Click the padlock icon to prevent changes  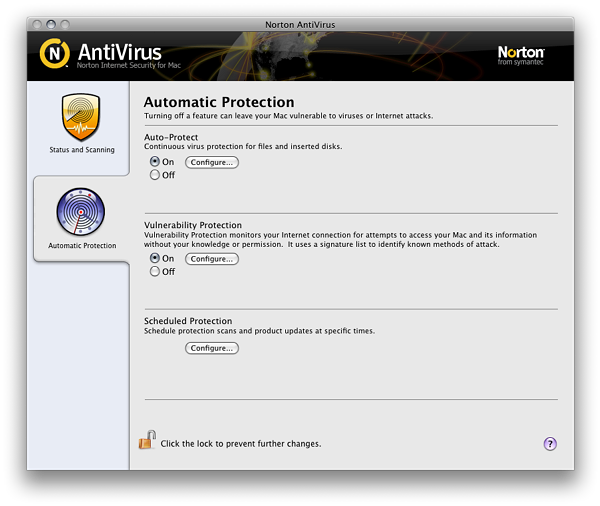[147, 439]
